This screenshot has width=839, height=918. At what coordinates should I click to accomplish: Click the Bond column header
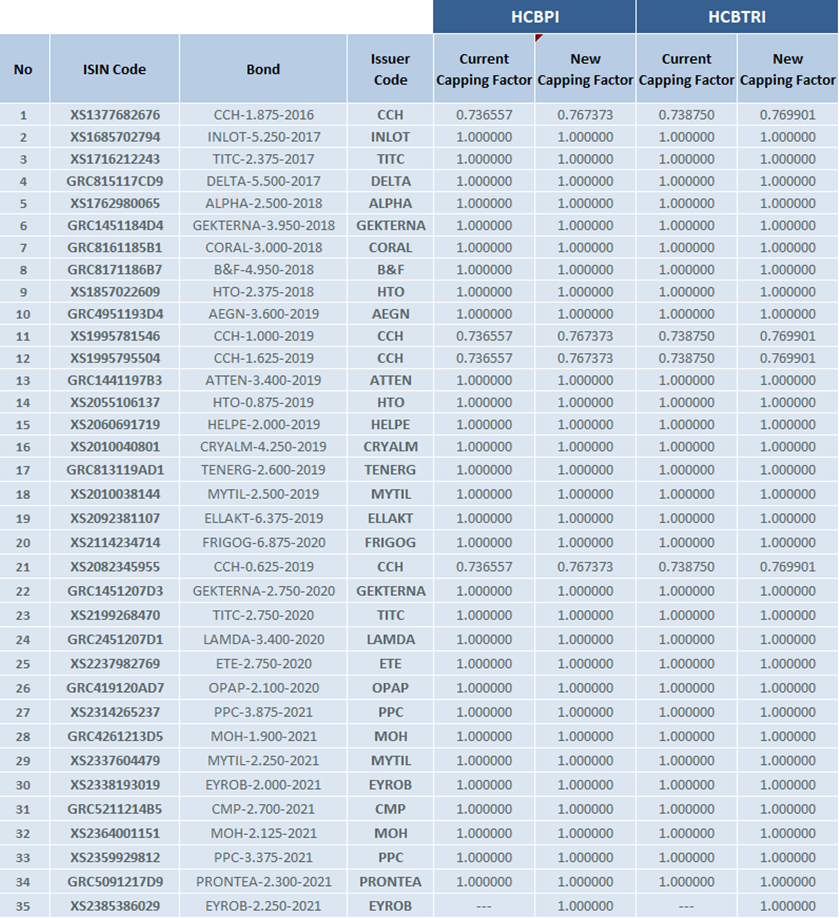coord(263,69)
